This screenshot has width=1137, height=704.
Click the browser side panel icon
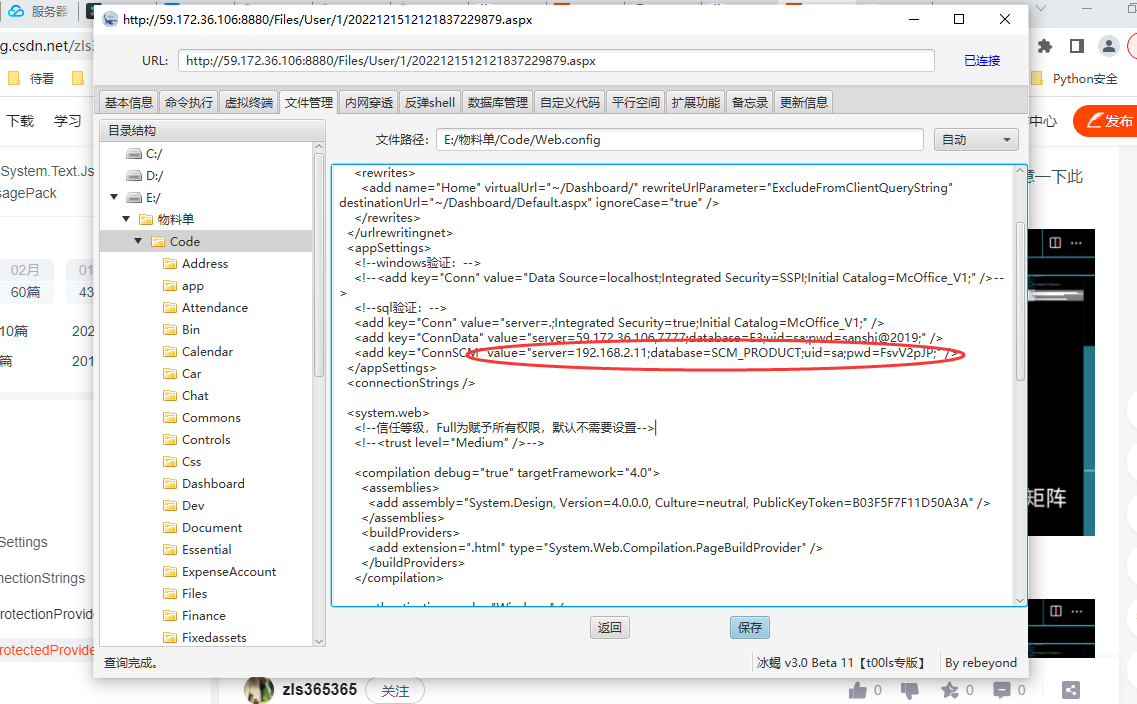1077,46
